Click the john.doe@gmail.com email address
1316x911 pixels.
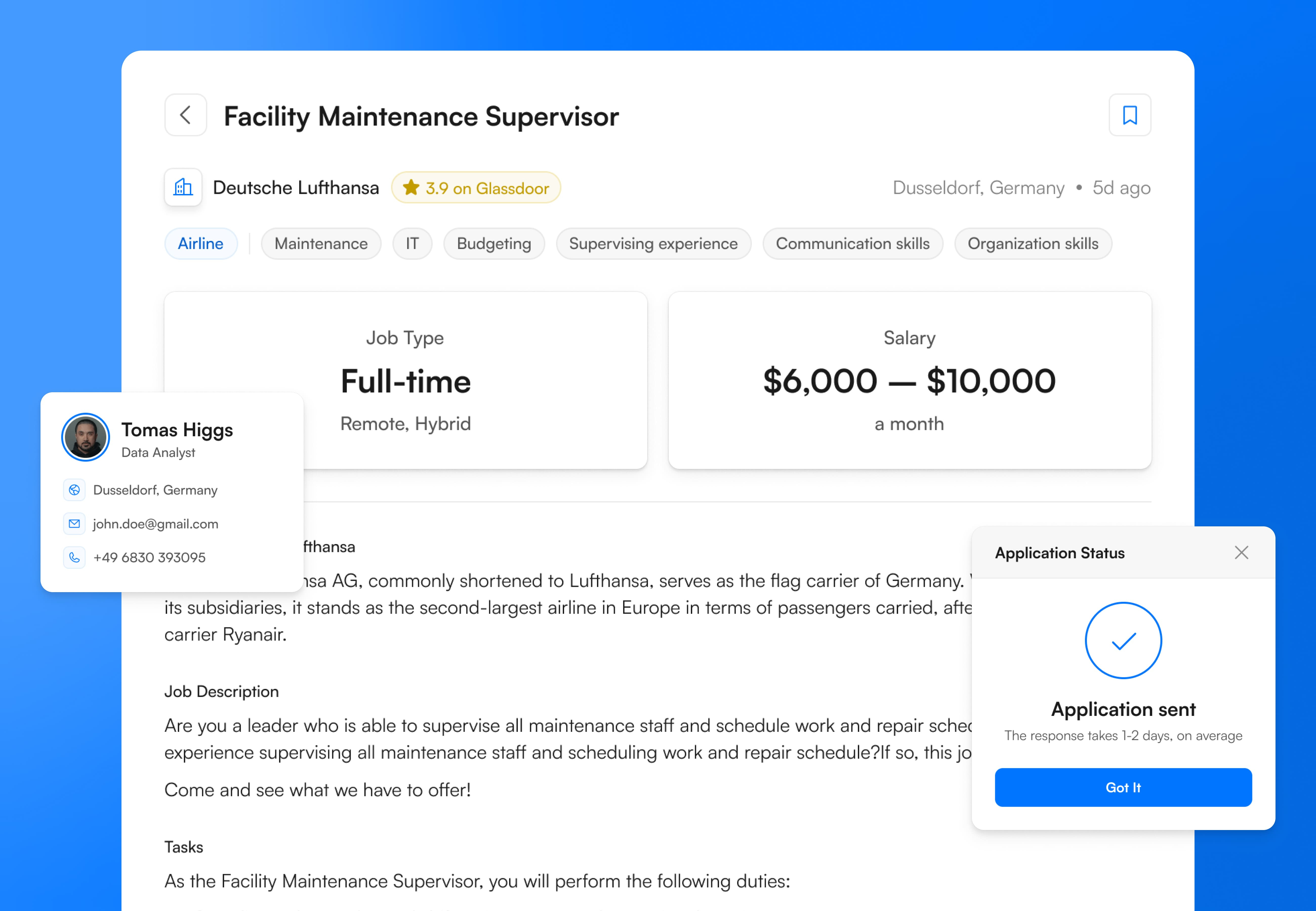(x=155, y=523)
